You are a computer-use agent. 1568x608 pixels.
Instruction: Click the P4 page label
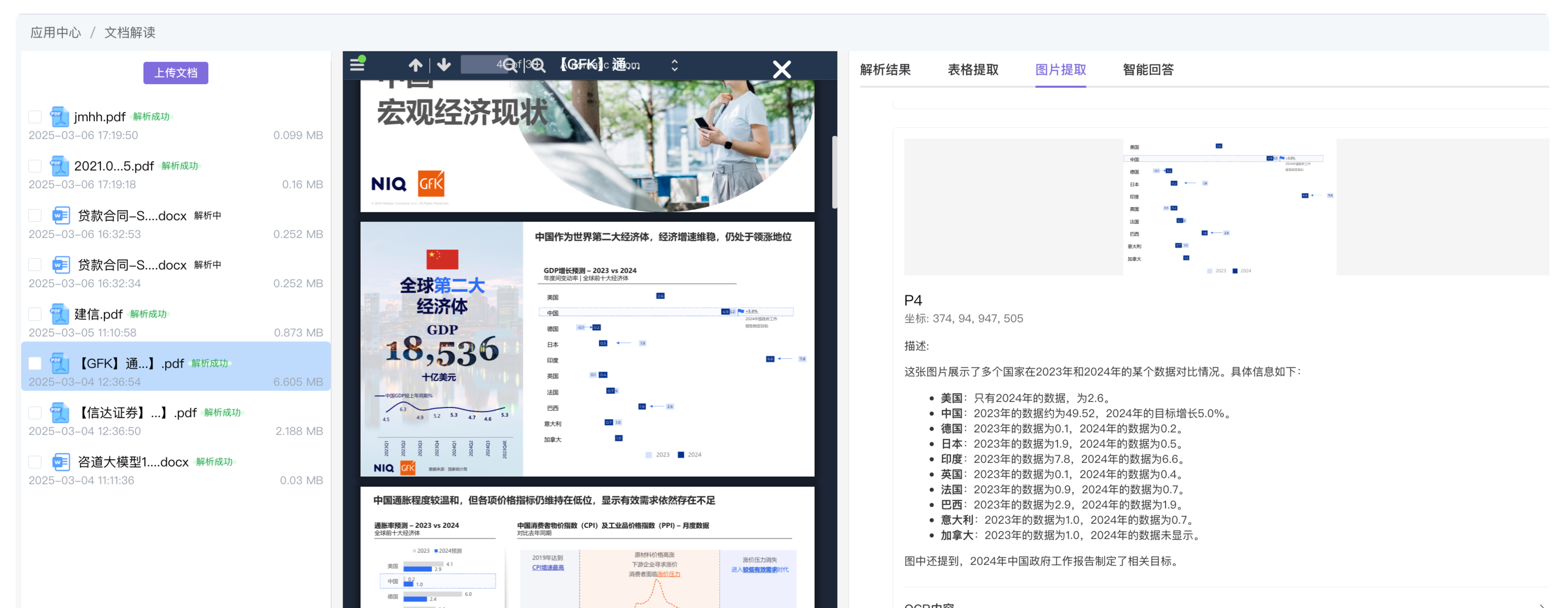(913, 300)
